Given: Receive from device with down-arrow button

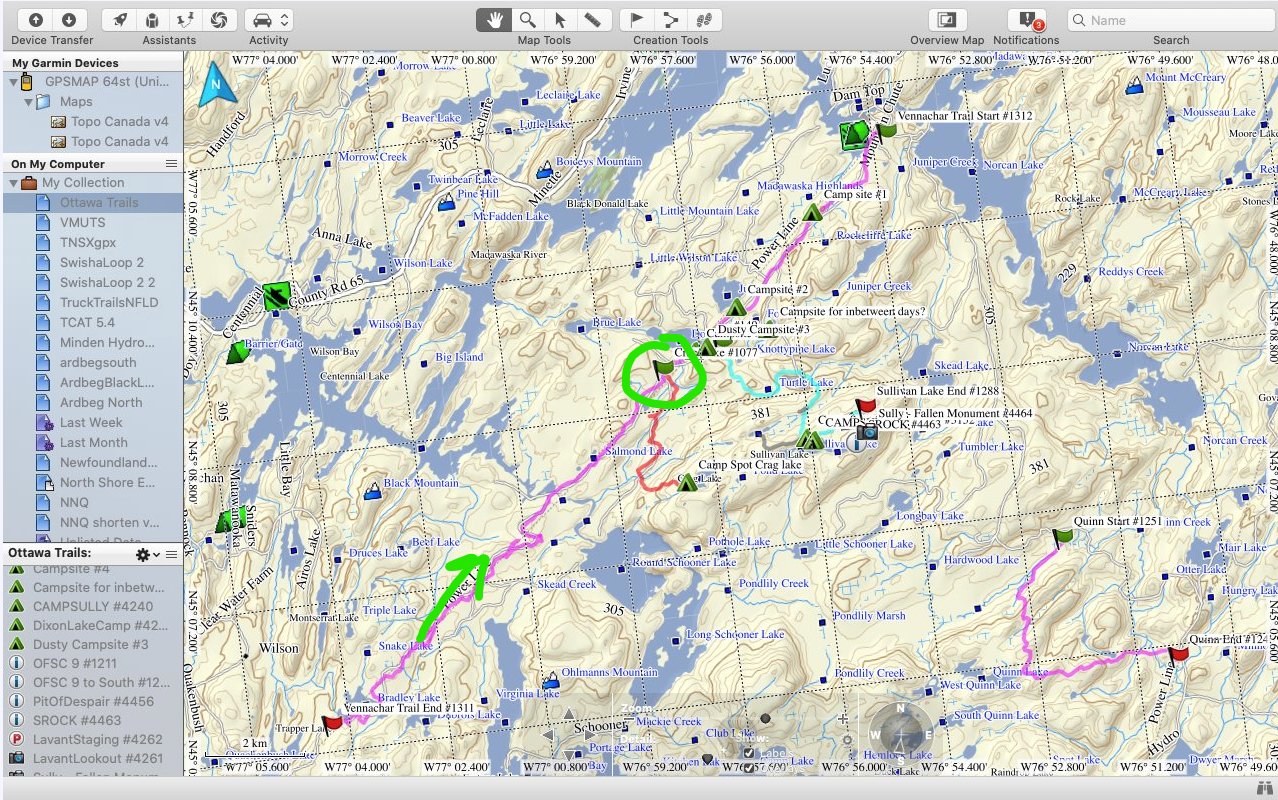Looking at the screenshot, I should coord(68,20).
